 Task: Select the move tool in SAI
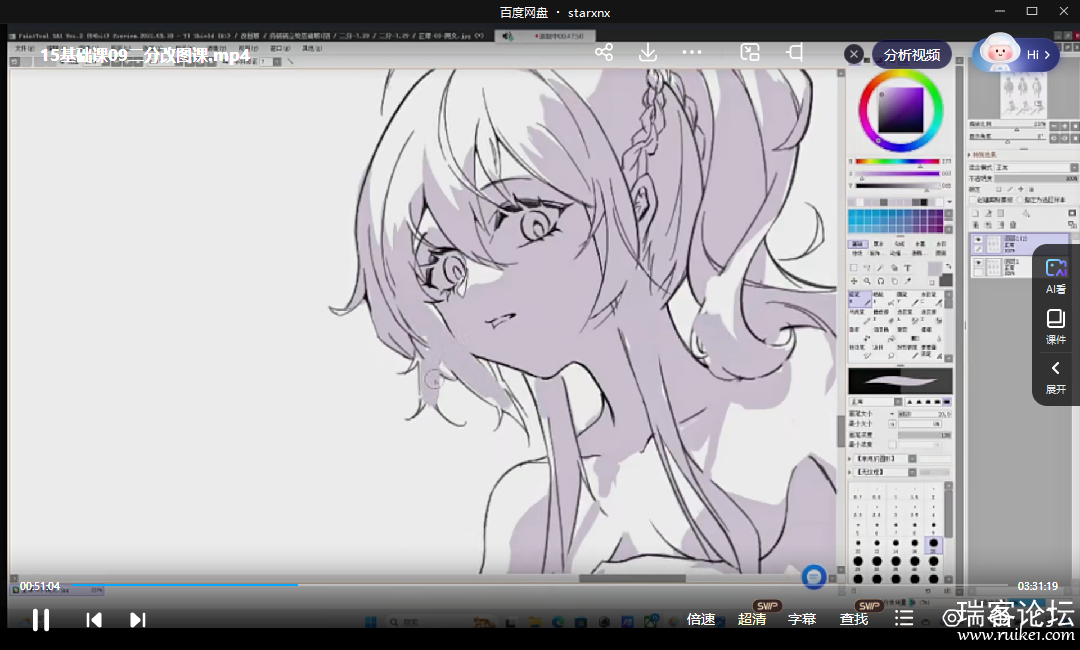pos(854,281)
